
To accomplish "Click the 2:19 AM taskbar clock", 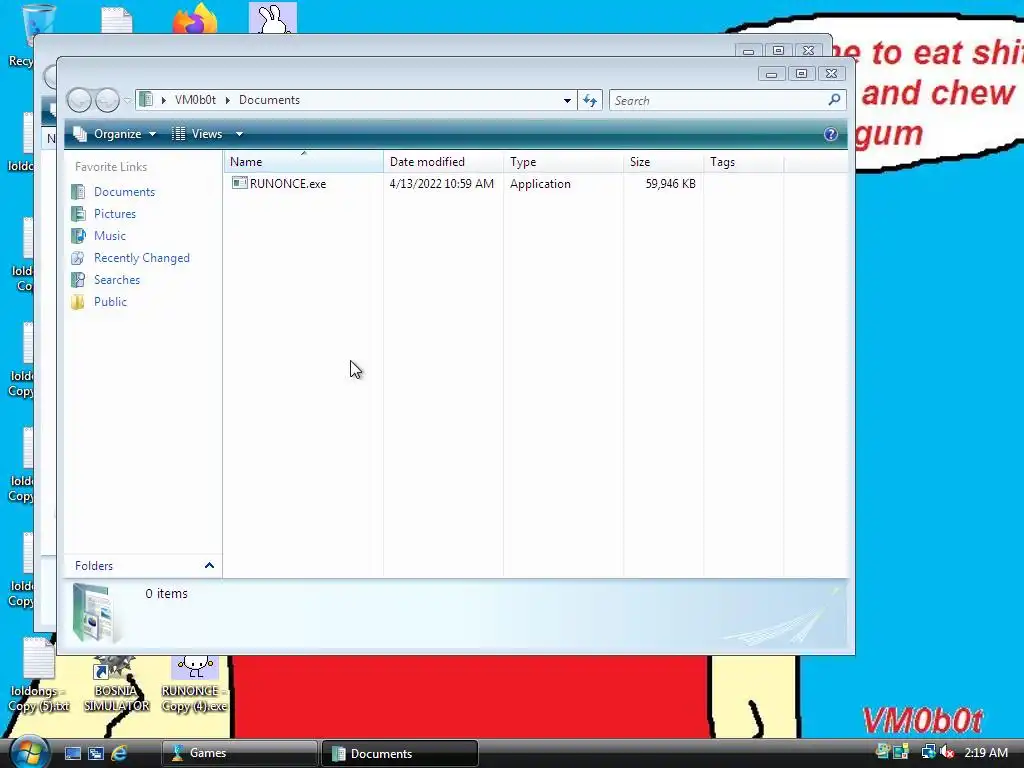I will click(x=985, y=753).
